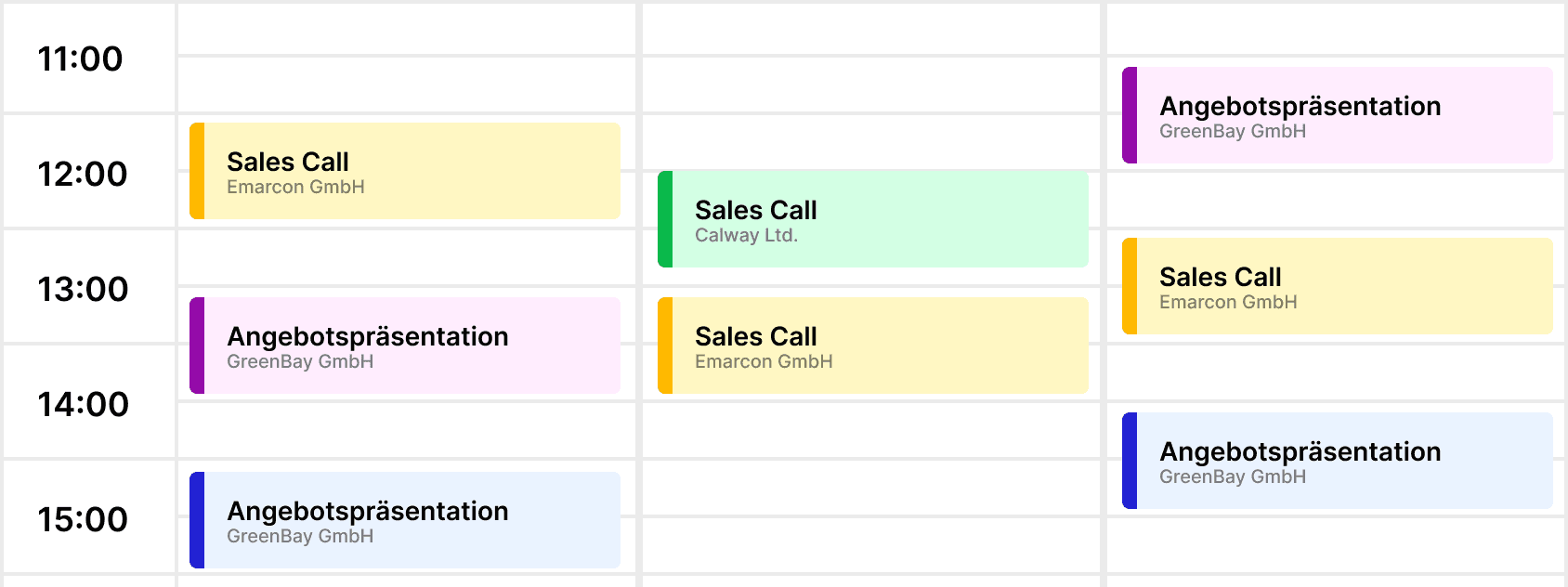Screen dimensions: 1568x587
Task: Open the Emarcon Sales Call starting at 12:00
Action: pyautogui.click(x=405, y=171)
